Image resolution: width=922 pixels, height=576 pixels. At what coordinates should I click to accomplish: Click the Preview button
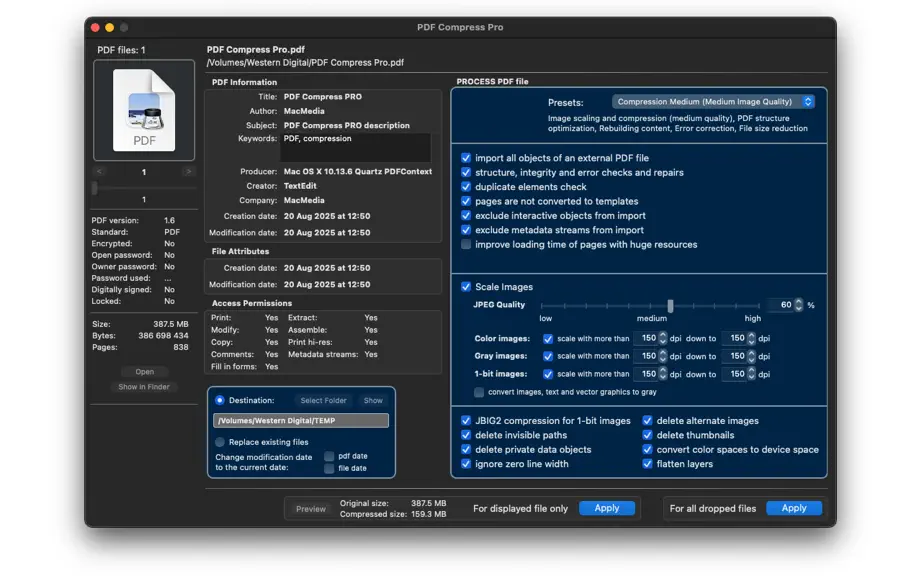tap(310, 509)
